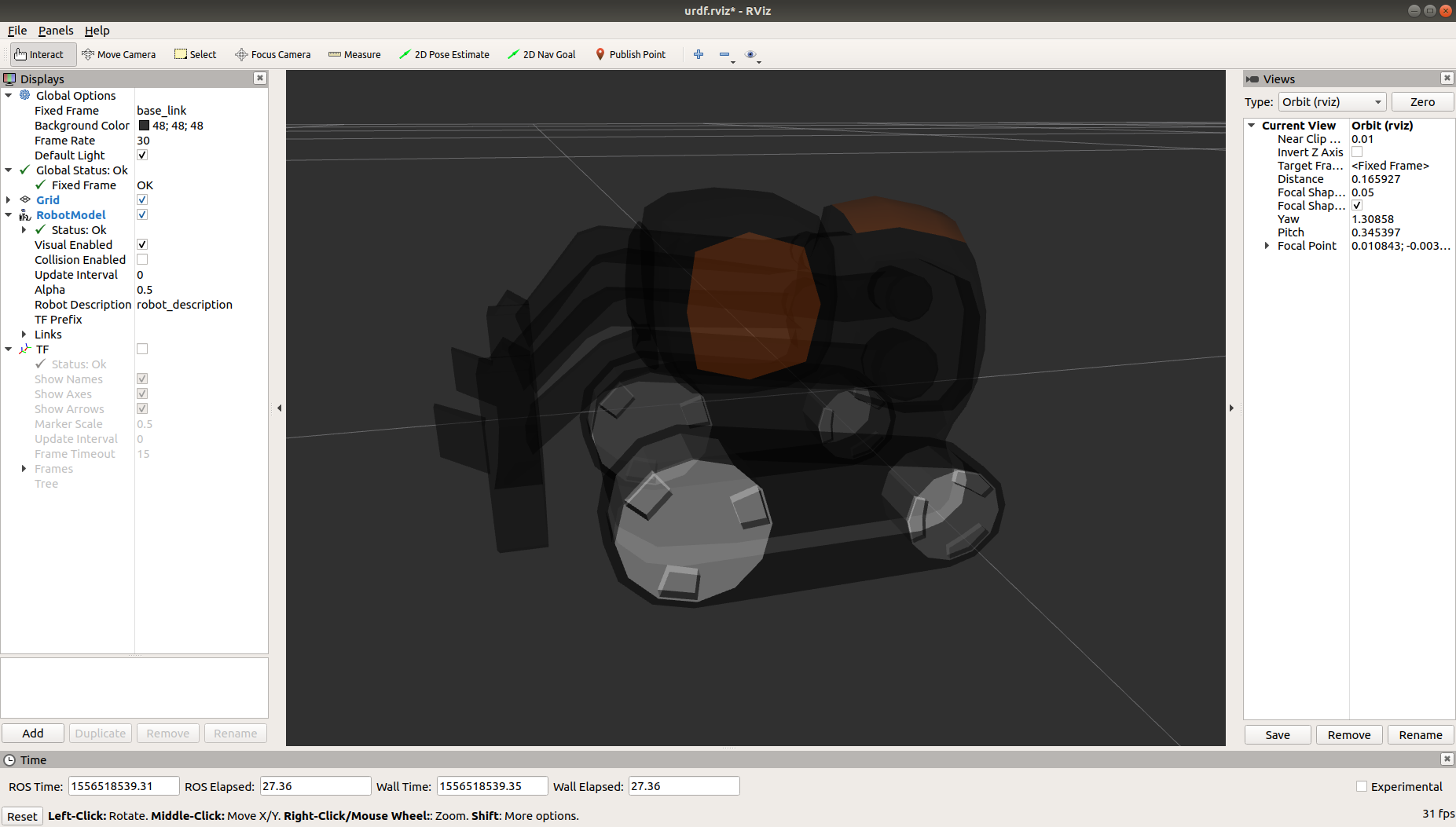1456x827 pixels.
Task: Open the Panels menu
Action: pos(56,31)
